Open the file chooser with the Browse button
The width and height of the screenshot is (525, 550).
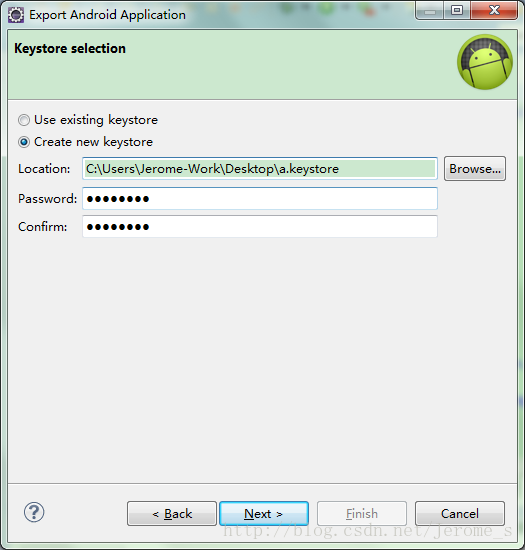(475, 169)
